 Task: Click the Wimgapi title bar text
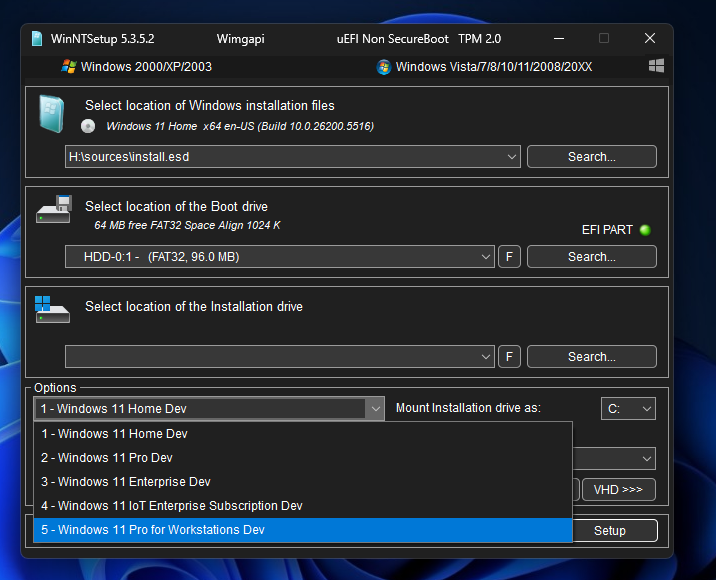(241, 39)
